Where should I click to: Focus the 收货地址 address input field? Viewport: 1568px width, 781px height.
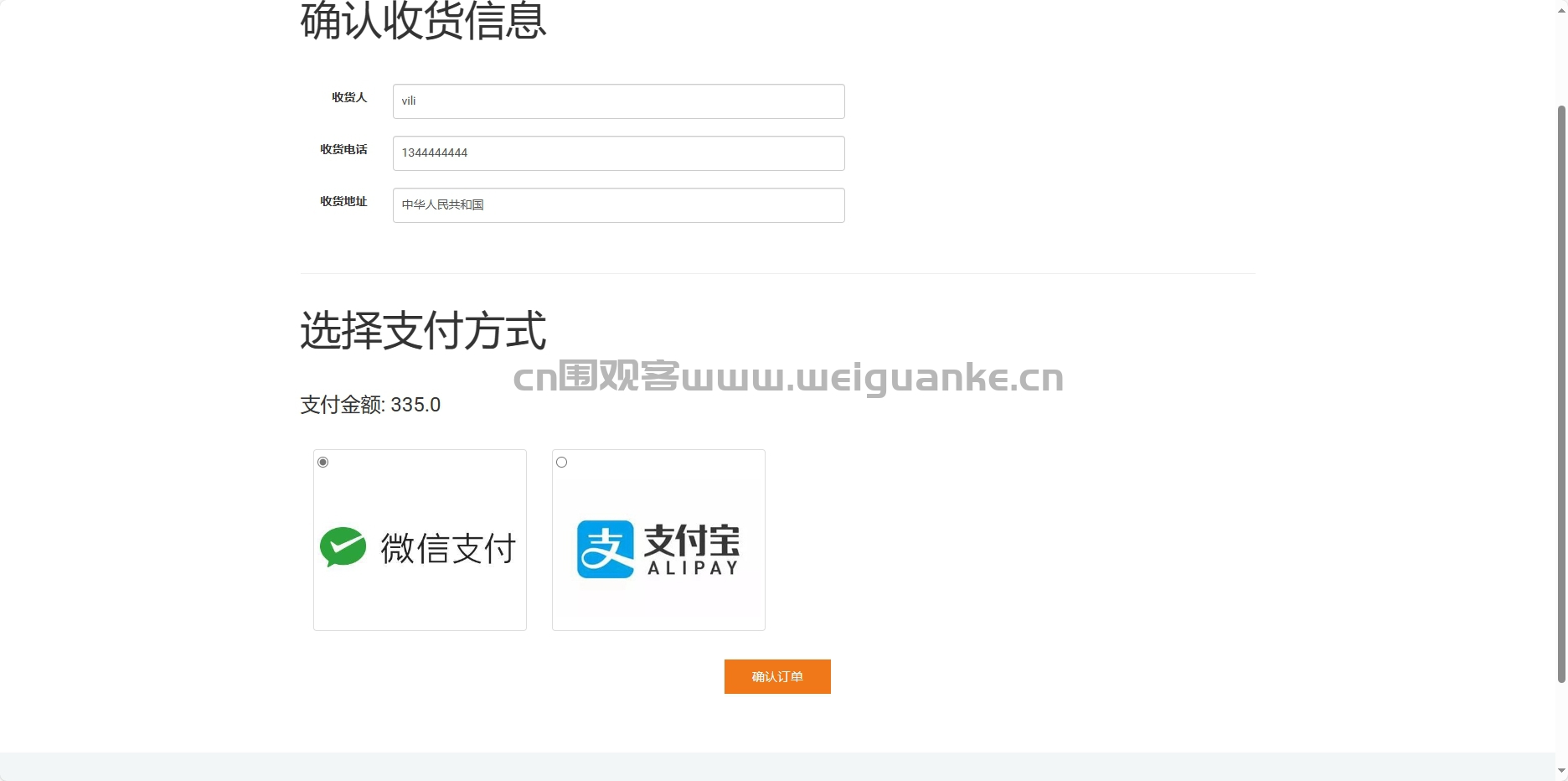click(x=619, y=205)
